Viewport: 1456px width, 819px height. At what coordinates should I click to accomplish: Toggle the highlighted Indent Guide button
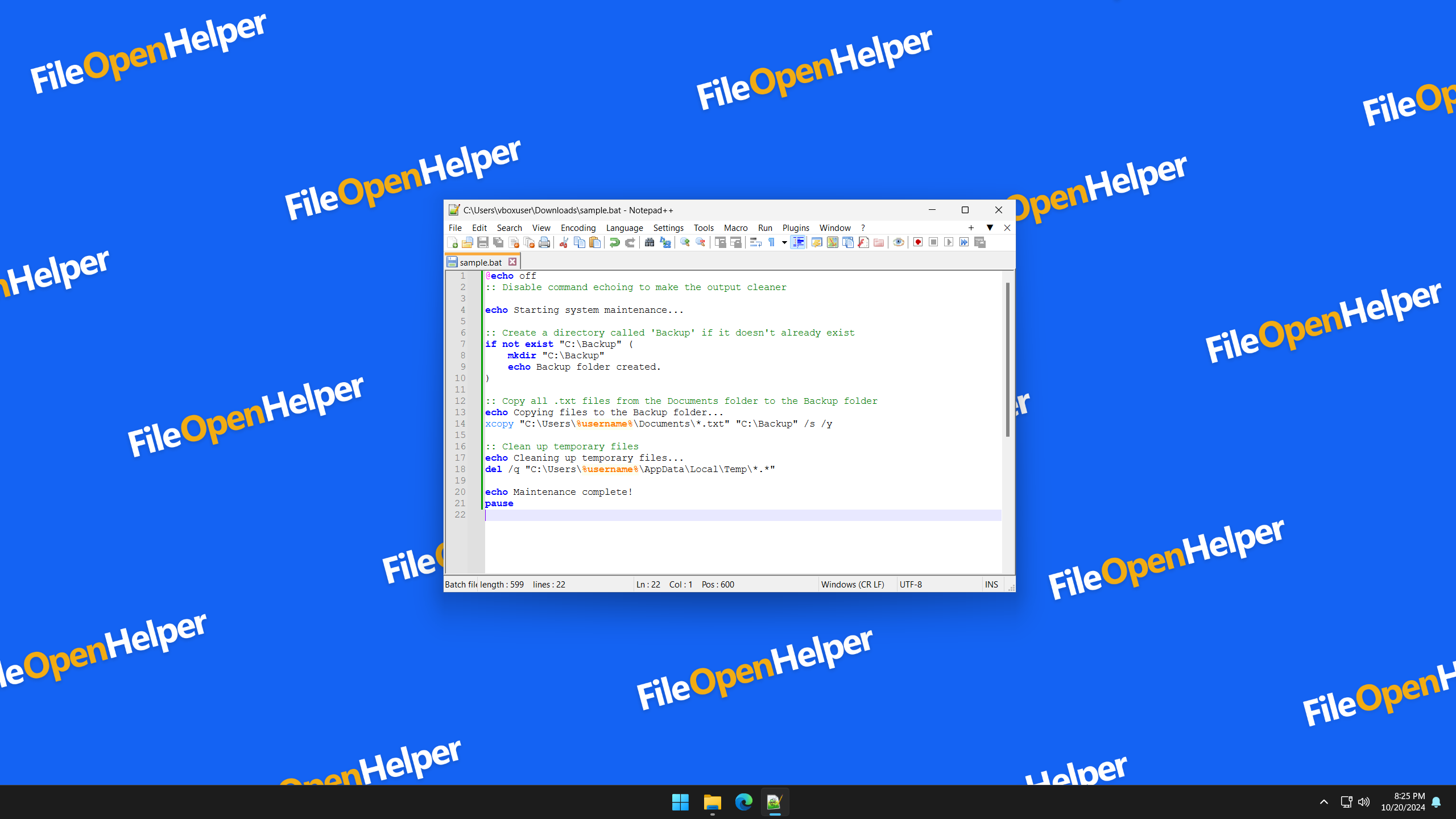click(798, 243)
